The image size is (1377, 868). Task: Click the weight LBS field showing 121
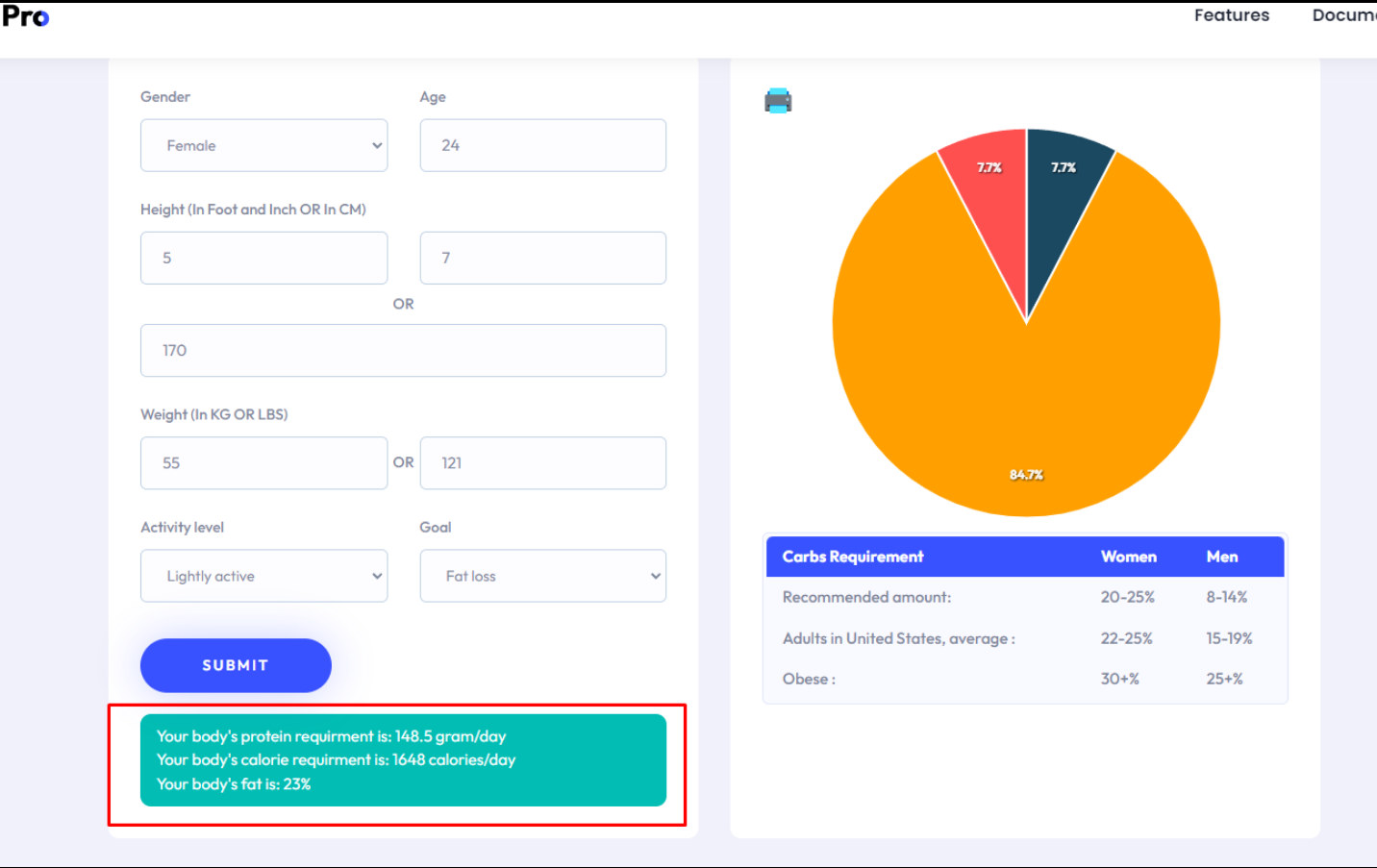[542, 463]
